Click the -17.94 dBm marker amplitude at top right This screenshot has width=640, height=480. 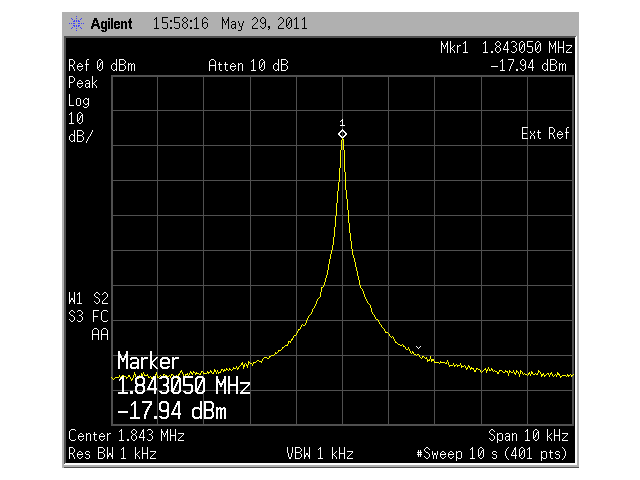pyautogui.click(x=528, y=66)
